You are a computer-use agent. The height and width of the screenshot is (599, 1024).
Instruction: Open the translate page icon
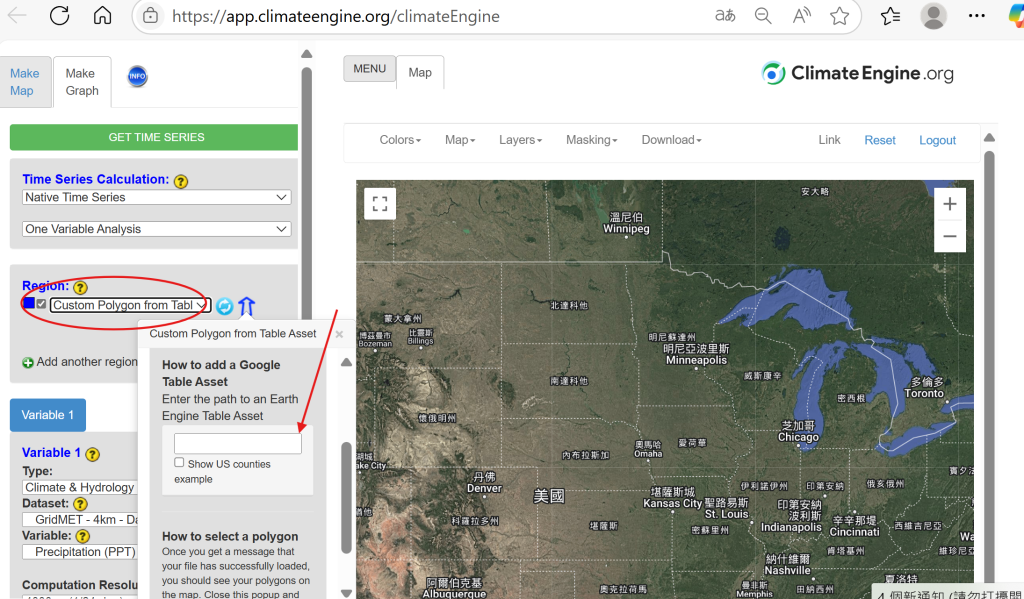(x=725, y=16)
